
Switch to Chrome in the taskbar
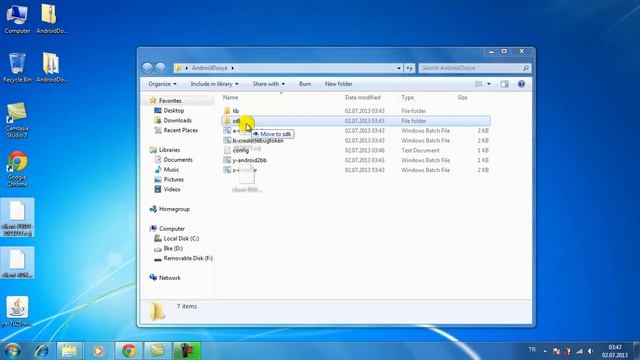click(129, 351)
